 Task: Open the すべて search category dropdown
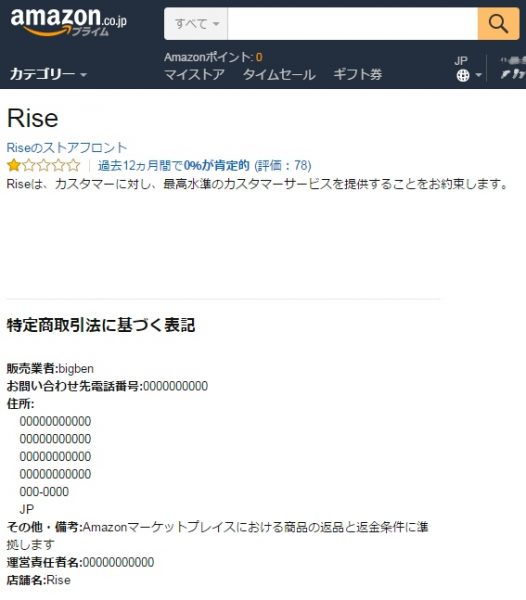click(x=196, y=24)
